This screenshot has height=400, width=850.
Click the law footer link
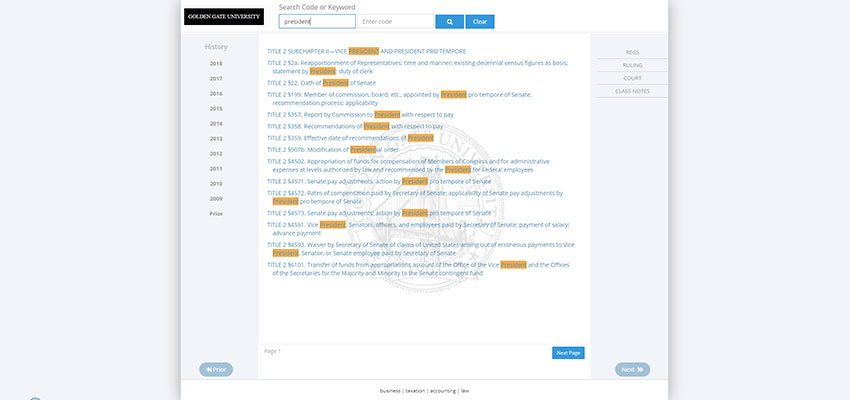pos(465,391)
